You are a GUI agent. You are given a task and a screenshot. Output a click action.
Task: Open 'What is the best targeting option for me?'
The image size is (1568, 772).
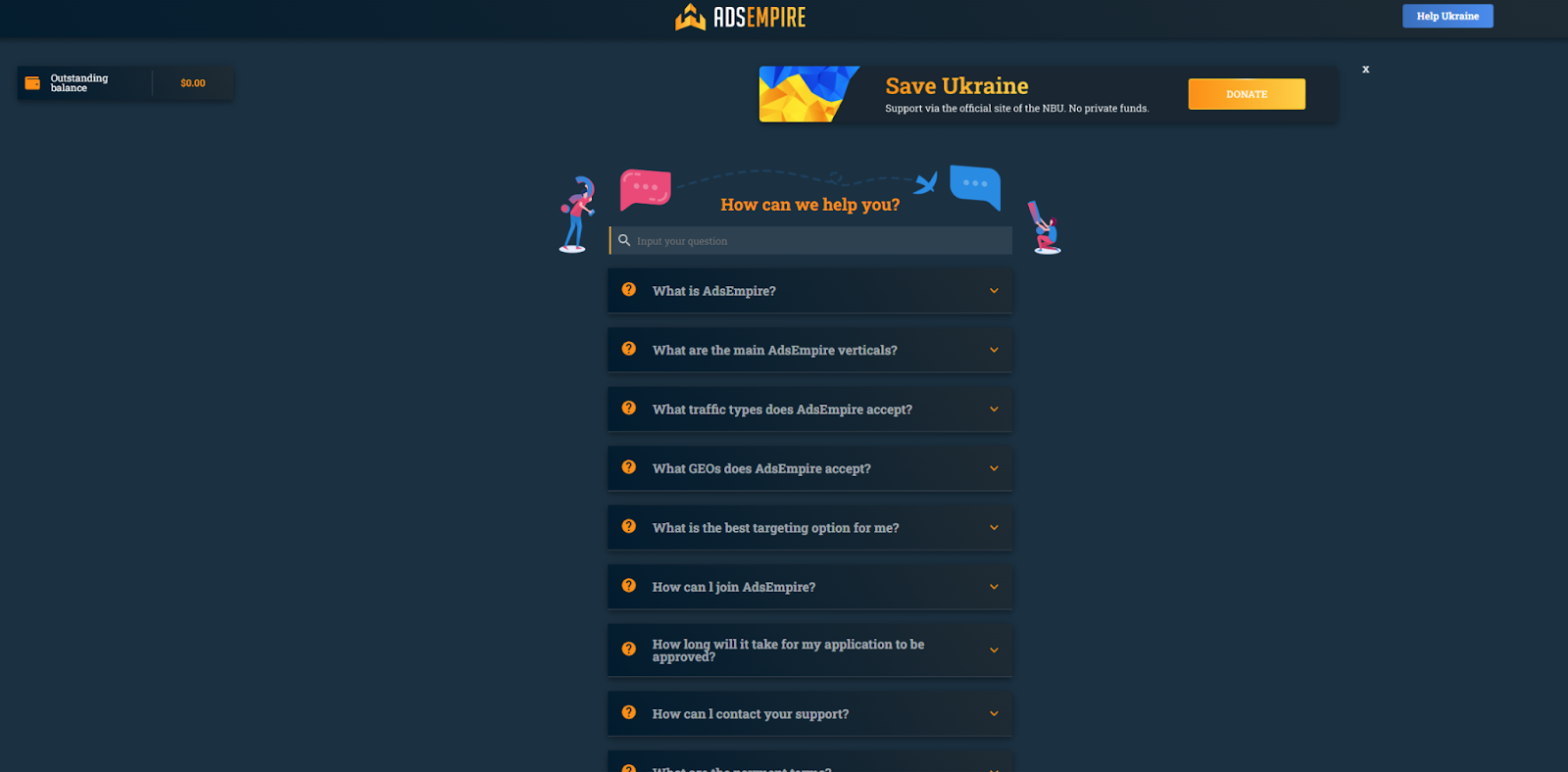pyautogui.click(x=810, y=527)
